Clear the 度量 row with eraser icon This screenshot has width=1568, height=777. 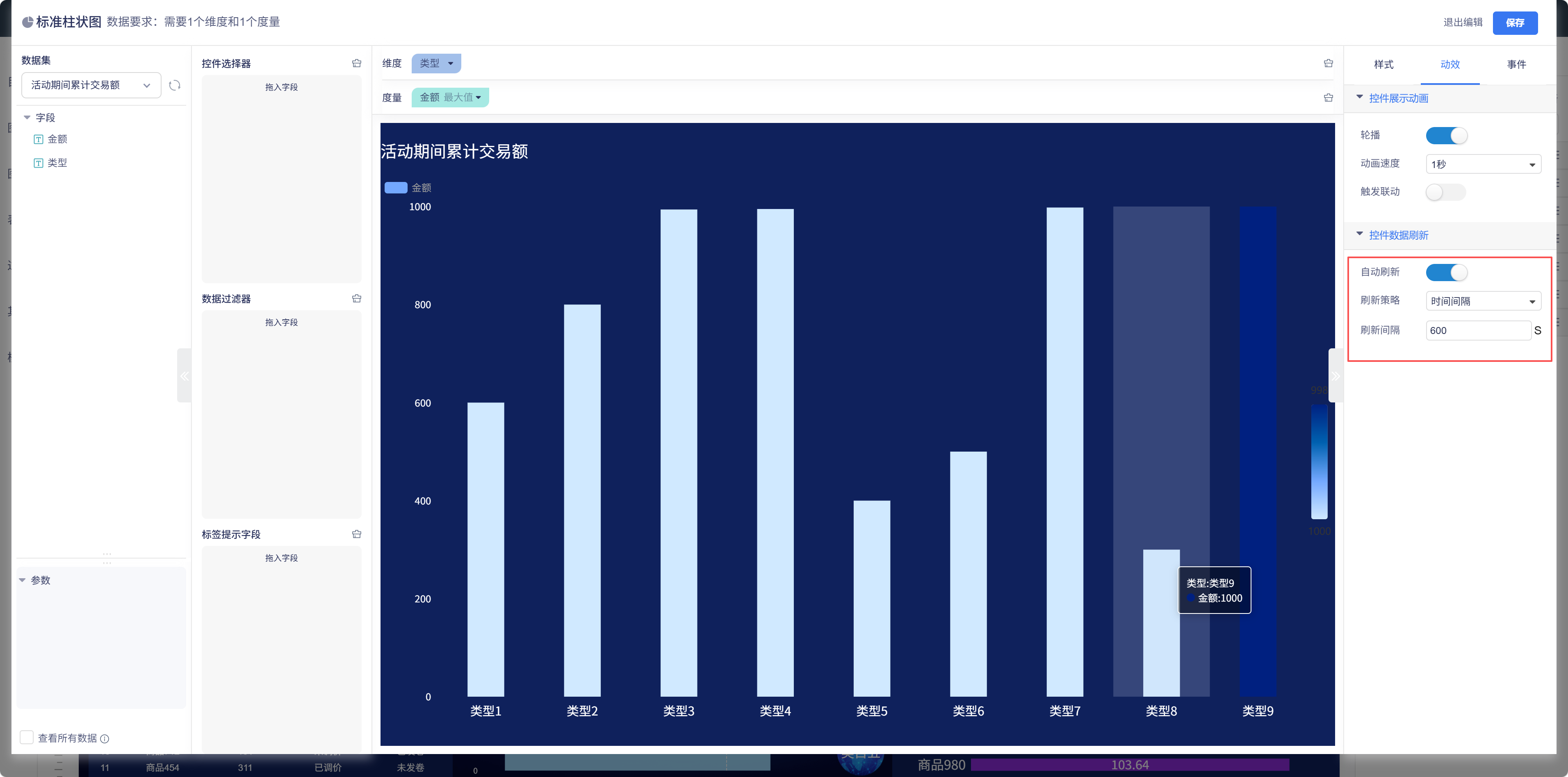pyautogui.click(x=1328, y=98)
